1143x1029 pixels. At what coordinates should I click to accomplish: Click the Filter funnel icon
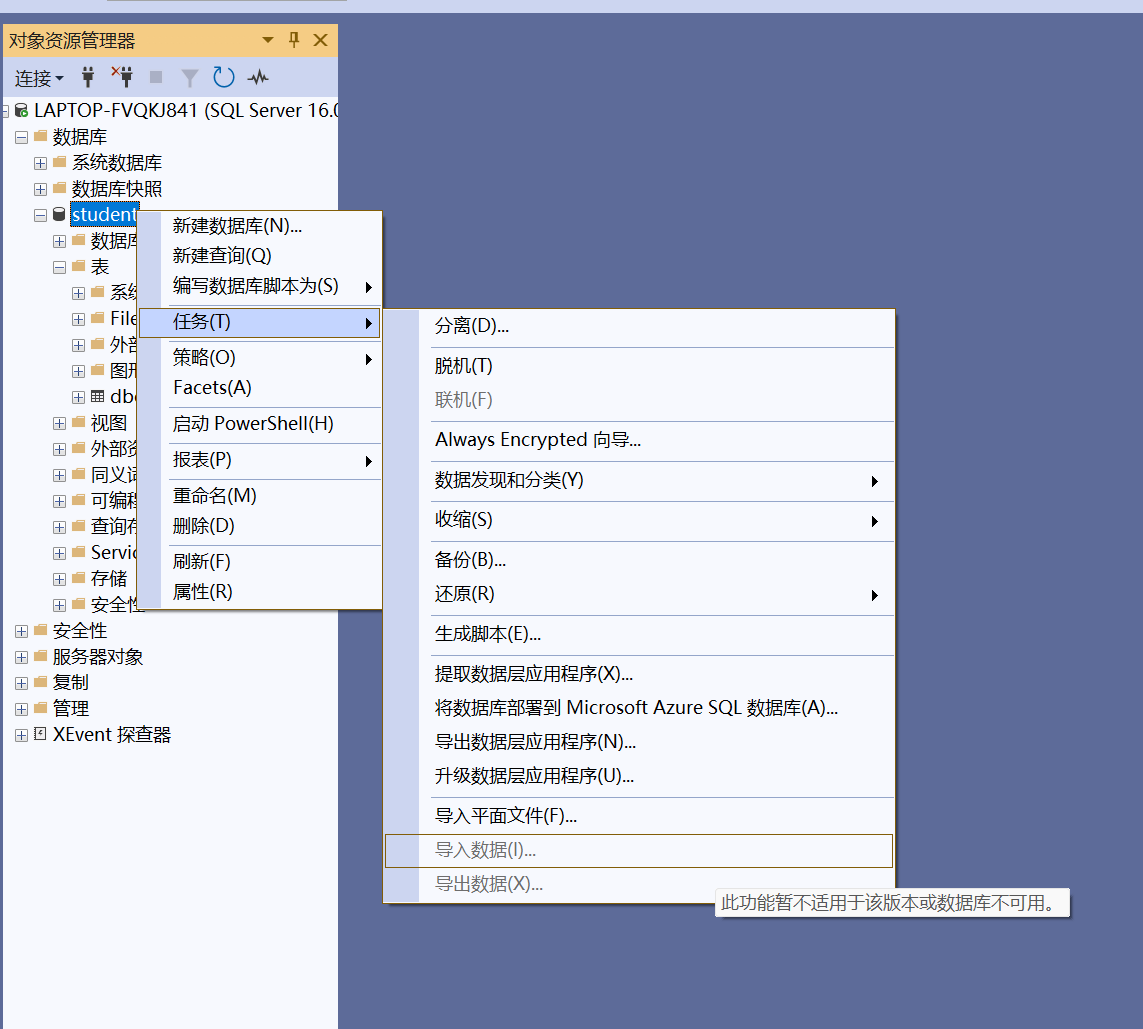click(x=189, y=77)
